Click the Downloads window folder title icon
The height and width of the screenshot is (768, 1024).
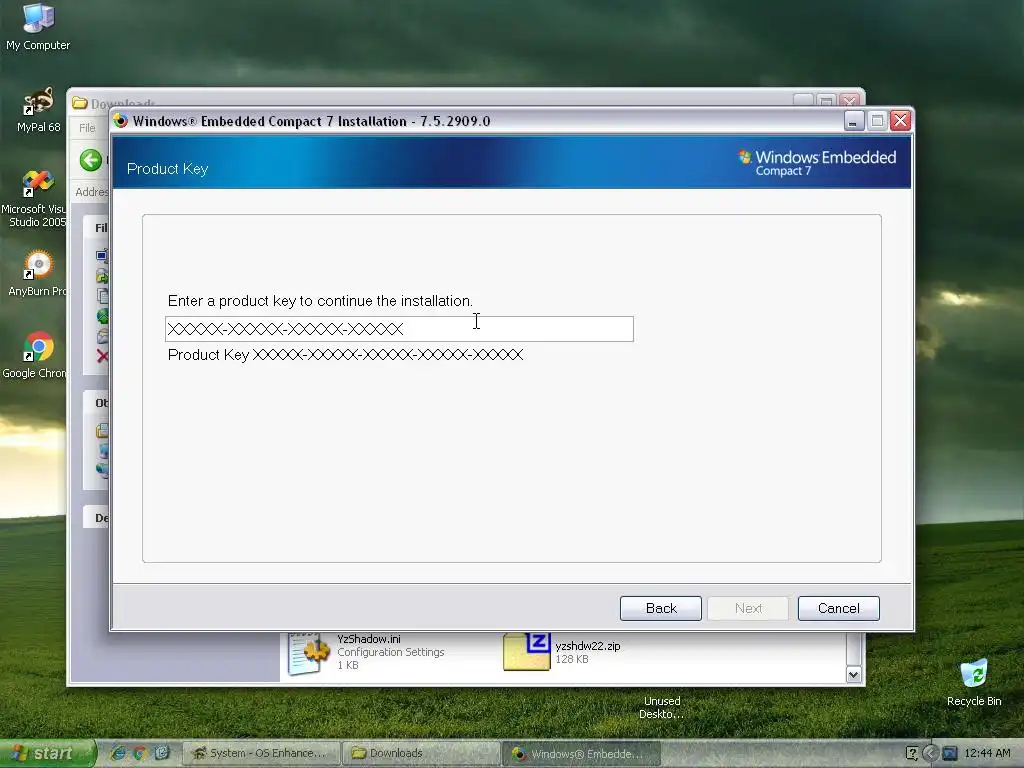tap(80, 103)
